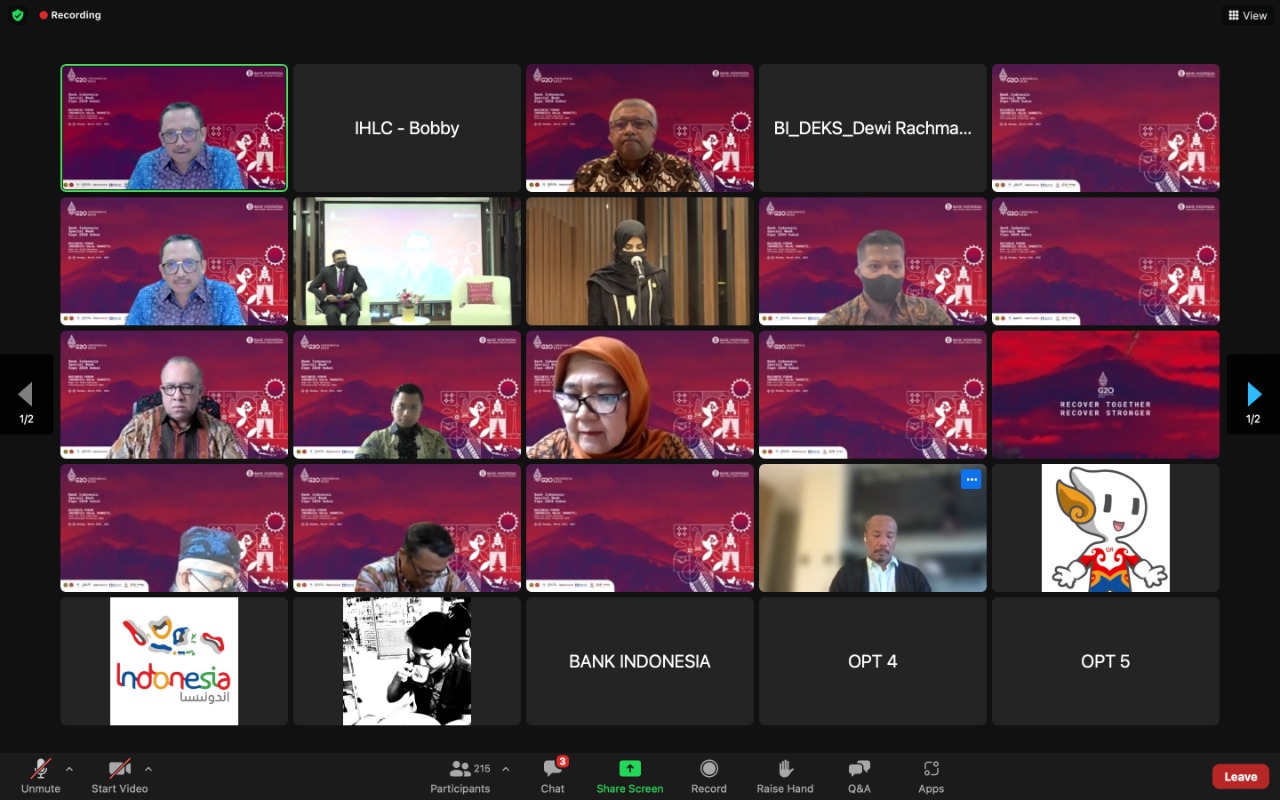1280x800 pixels.
Task: Expand video options arrow beside Start Video
Action: pyautogui.click(x=148, y=769)
